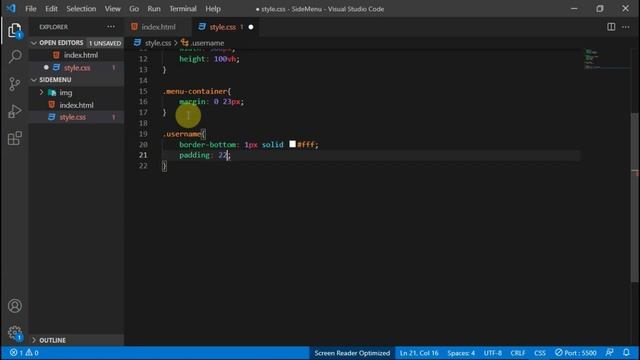This screenshot has height=360, width=640.
Task: Open the Explorer view in activity bar
Action: [15, 30]
